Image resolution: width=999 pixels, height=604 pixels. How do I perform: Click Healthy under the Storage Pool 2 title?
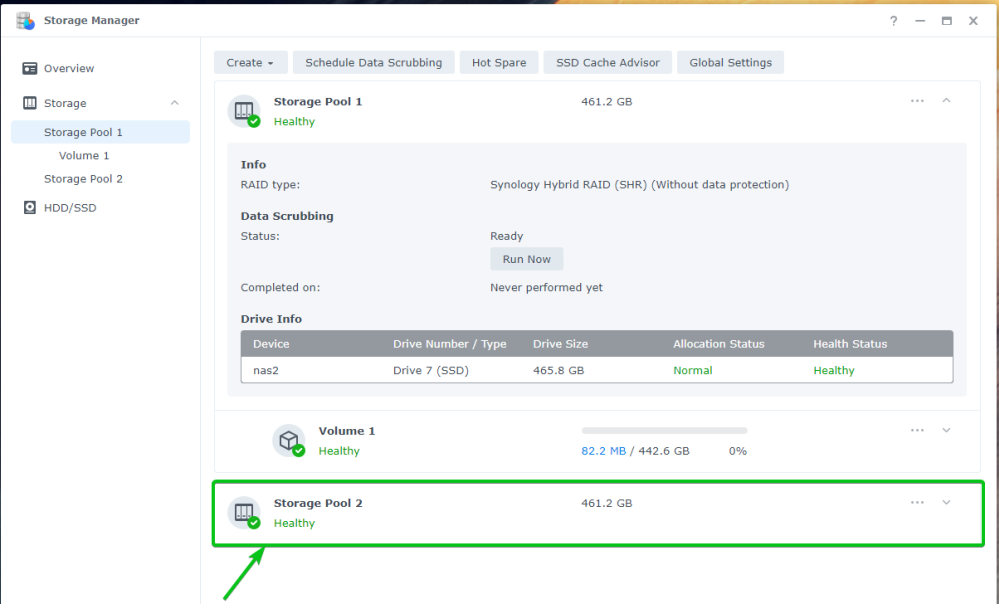point(294,523)
